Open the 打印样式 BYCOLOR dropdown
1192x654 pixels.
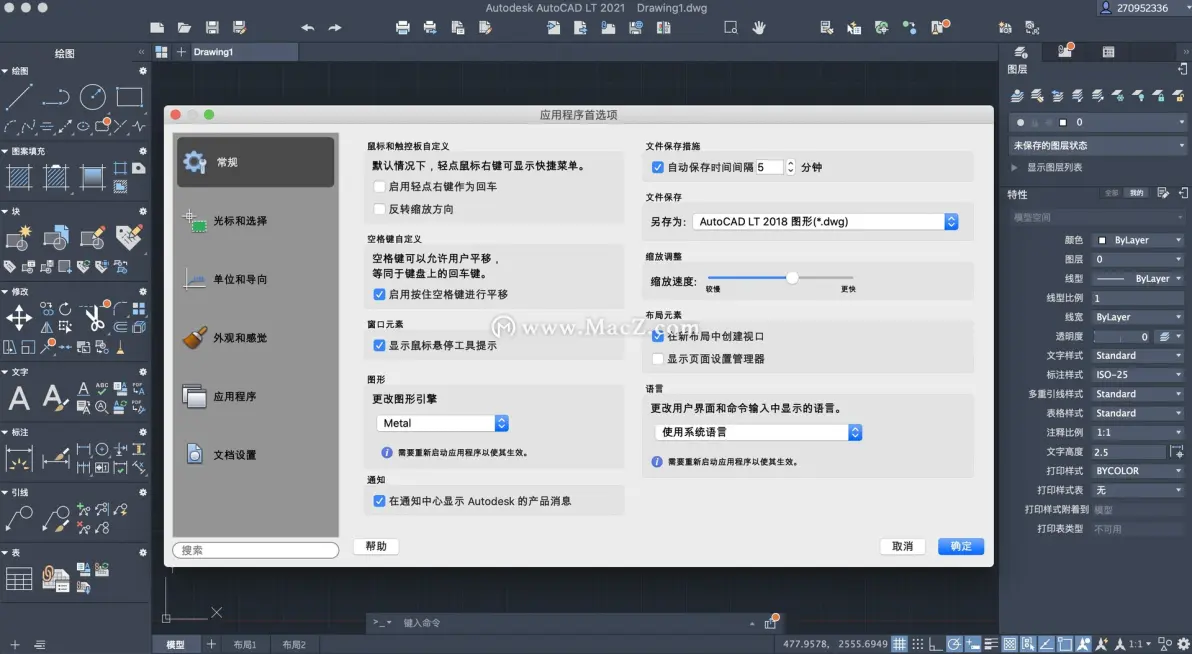1138,471
